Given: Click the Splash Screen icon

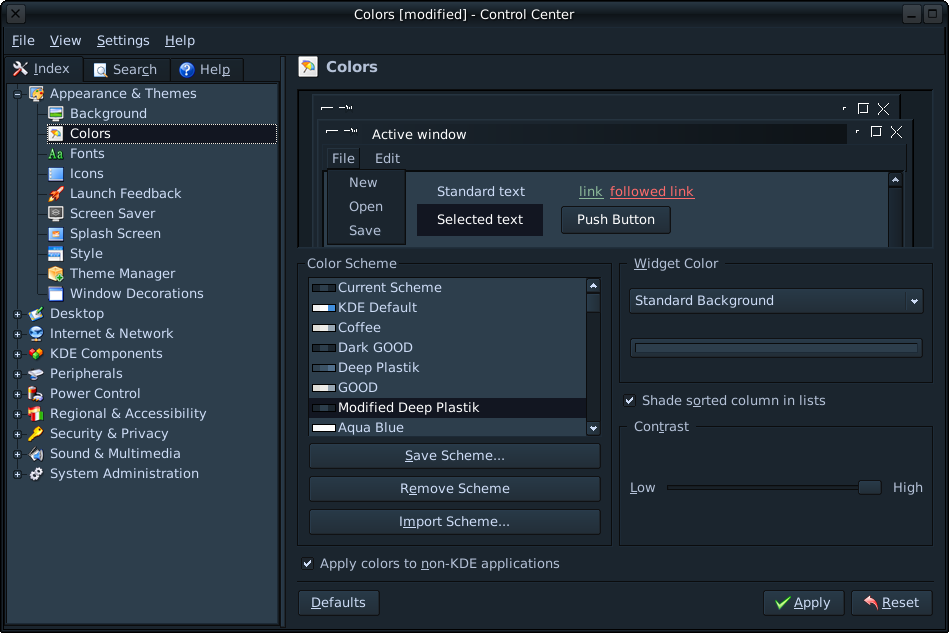Looking at the screenshot, I should [56, 234].
